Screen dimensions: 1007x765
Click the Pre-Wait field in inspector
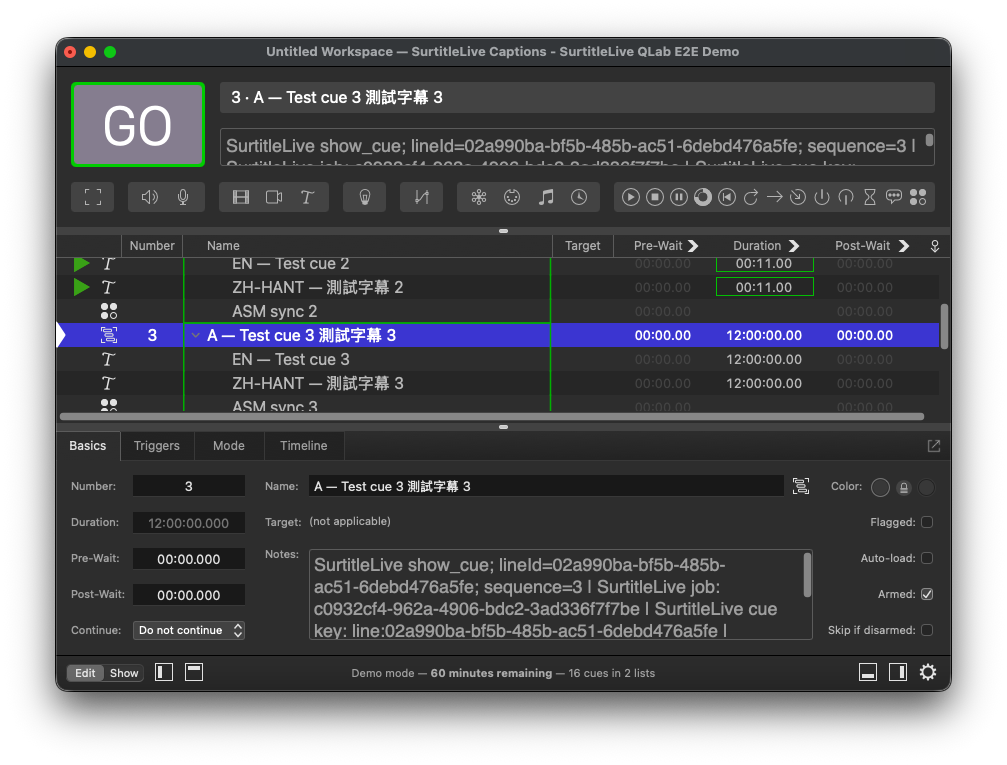click(x=189, y=559)
